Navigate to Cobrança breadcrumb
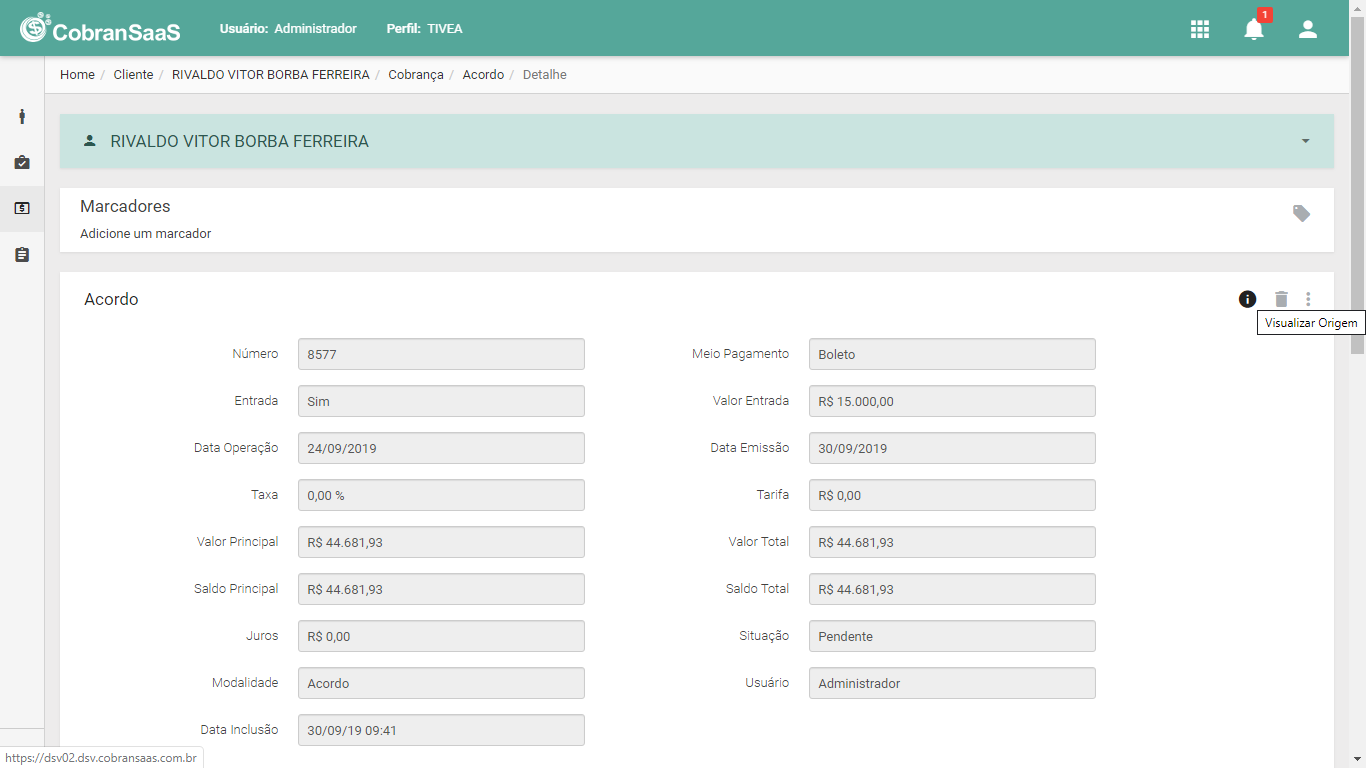Screen dimensions: 1366x768 pos(416,75)
